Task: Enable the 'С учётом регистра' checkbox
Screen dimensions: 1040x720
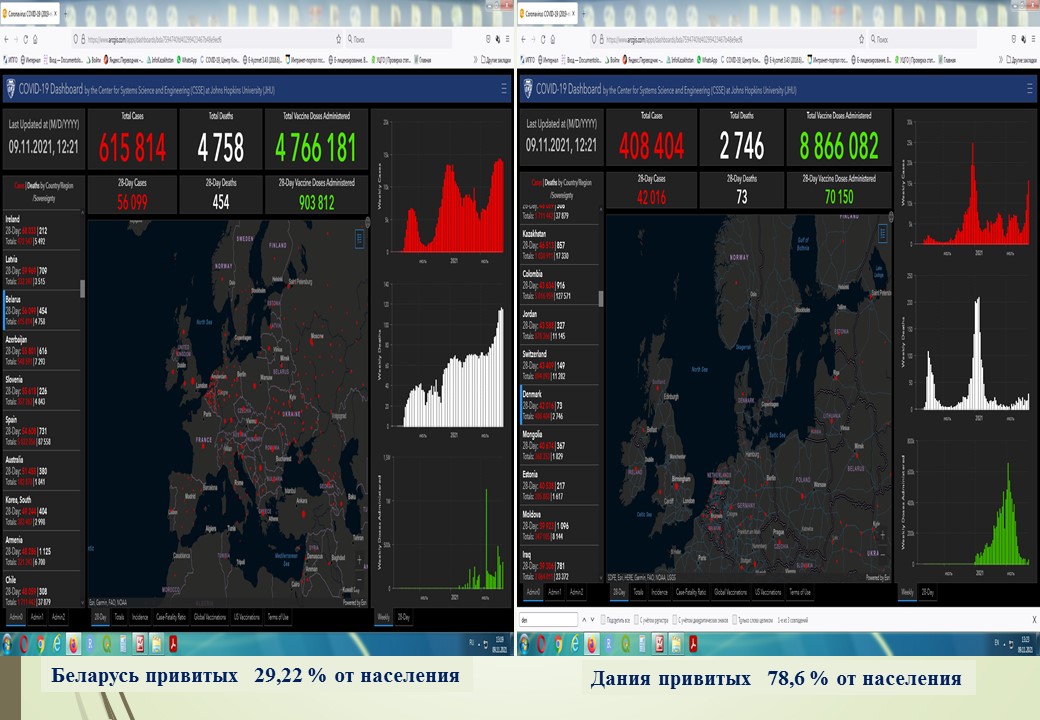Action: click(636, 620)
